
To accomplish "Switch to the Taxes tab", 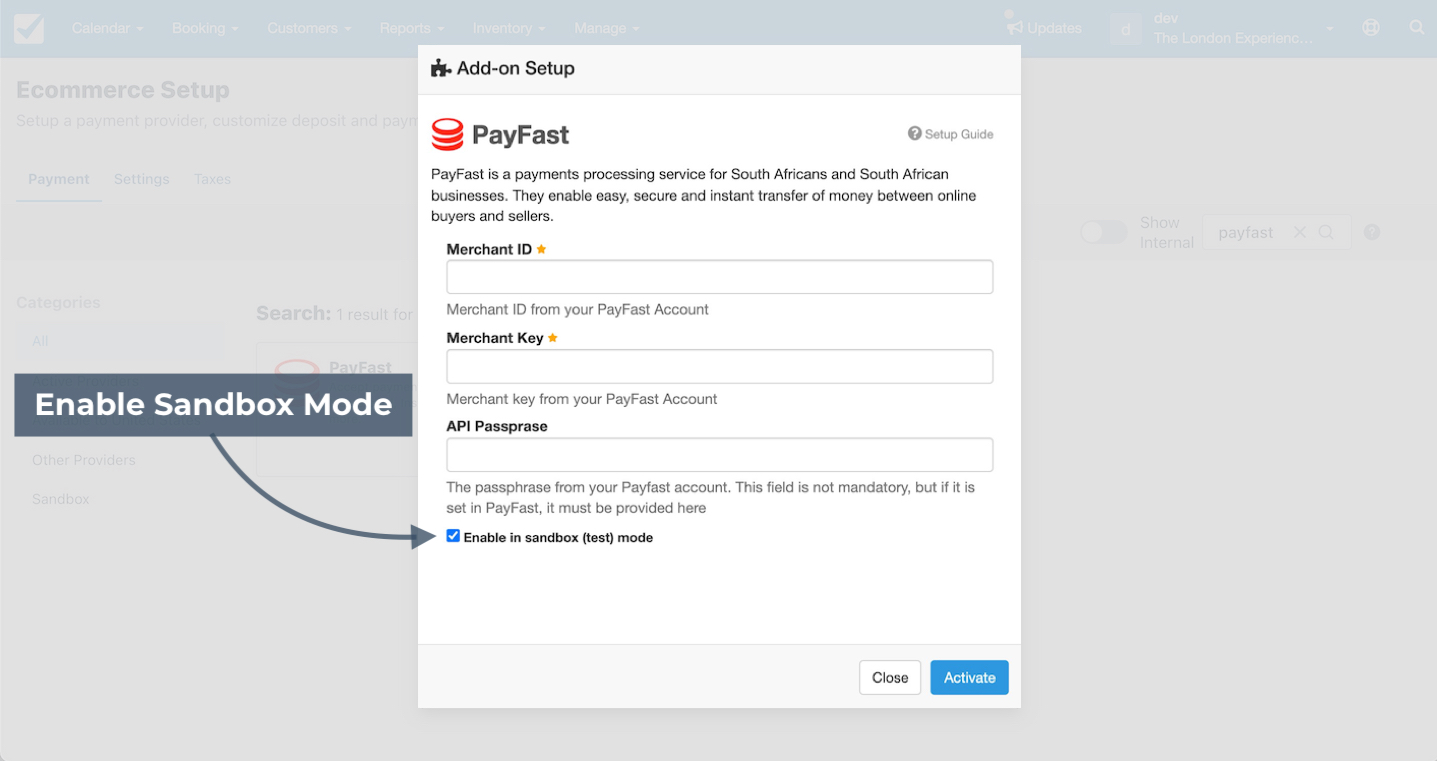I will 212,179.
